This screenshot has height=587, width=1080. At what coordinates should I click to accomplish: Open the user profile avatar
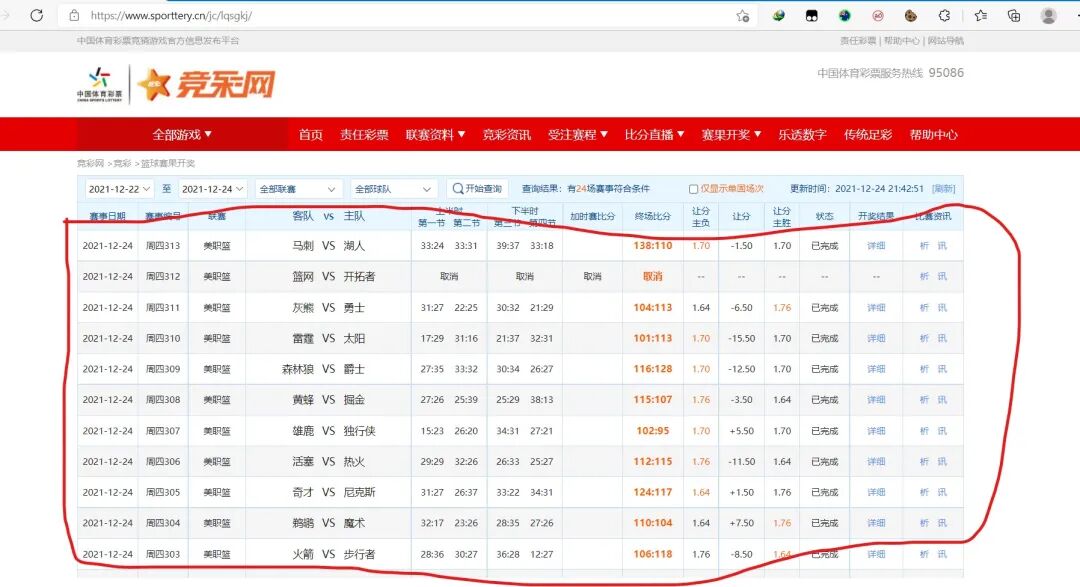(x=1048, y=15)
